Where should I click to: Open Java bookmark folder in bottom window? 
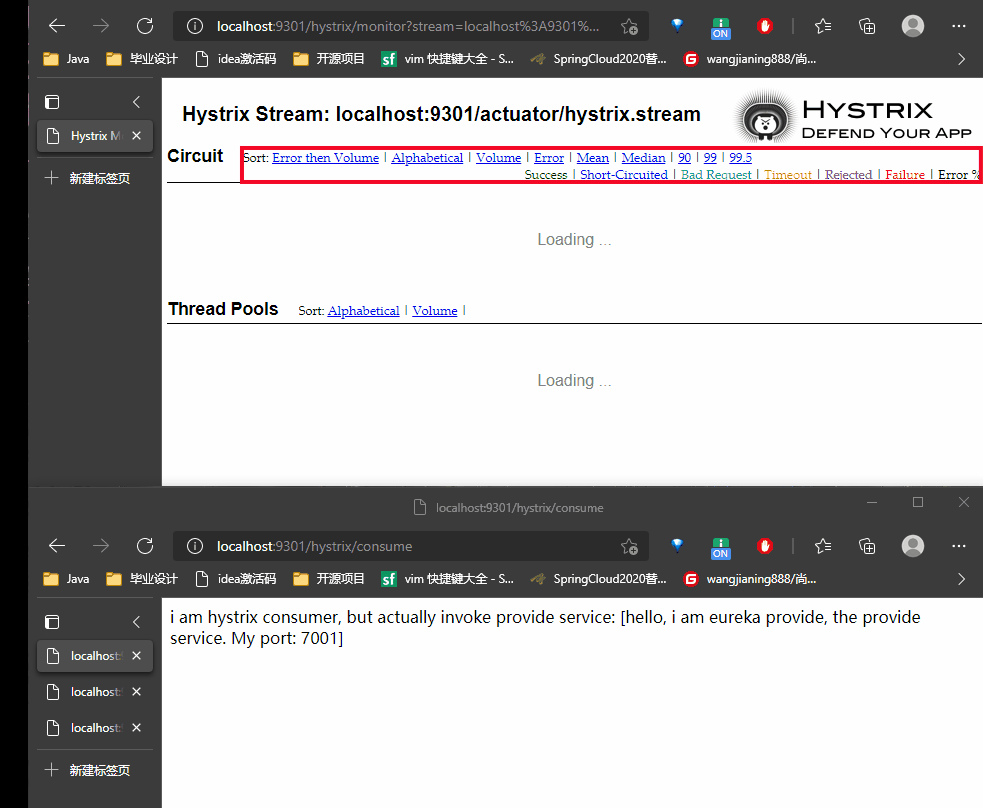(x=66, y=579)
